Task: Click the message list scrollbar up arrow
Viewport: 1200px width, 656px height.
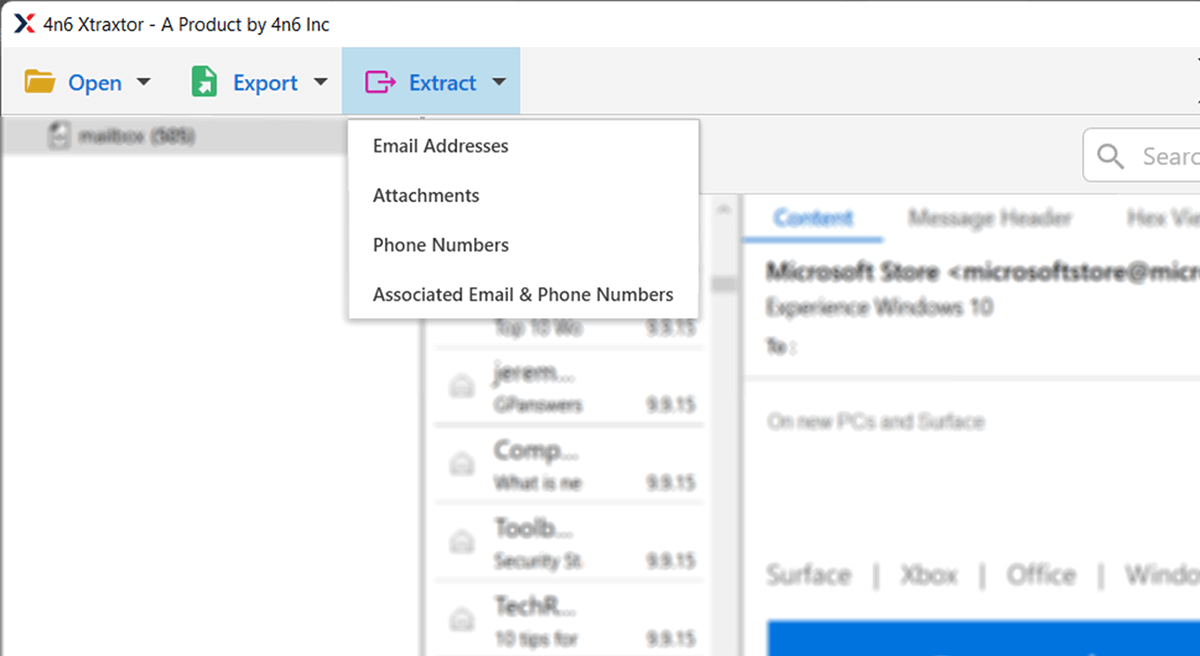Action: [725, 211]
